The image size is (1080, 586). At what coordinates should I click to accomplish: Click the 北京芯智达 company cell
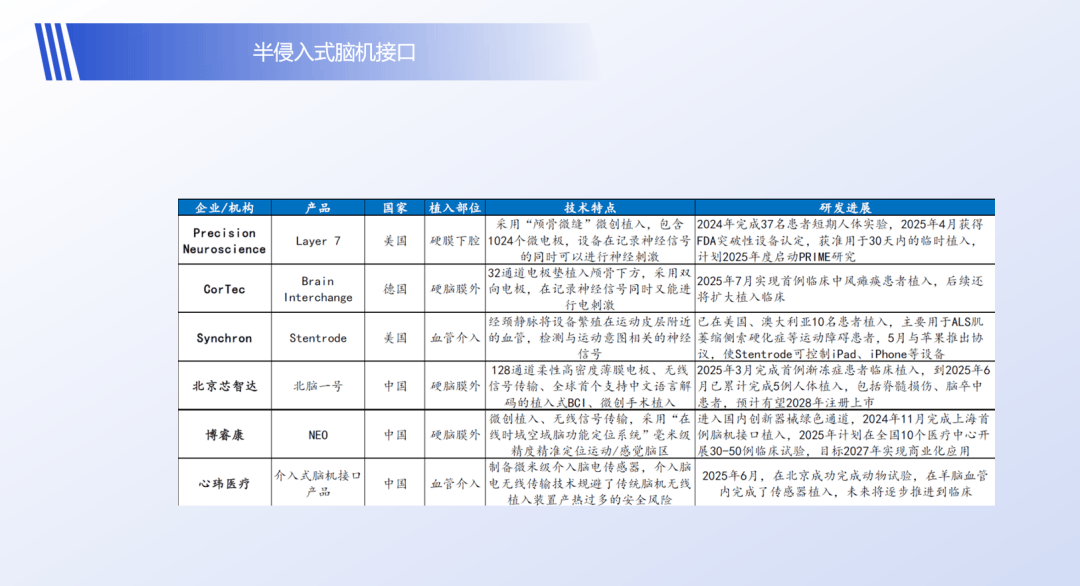pos(225,386)
